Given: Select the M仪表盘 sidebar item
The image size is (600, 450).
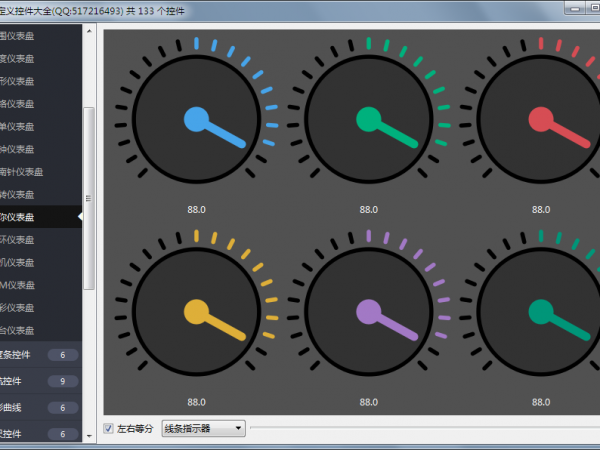Looking at the screenshot, I should [40, 285].
